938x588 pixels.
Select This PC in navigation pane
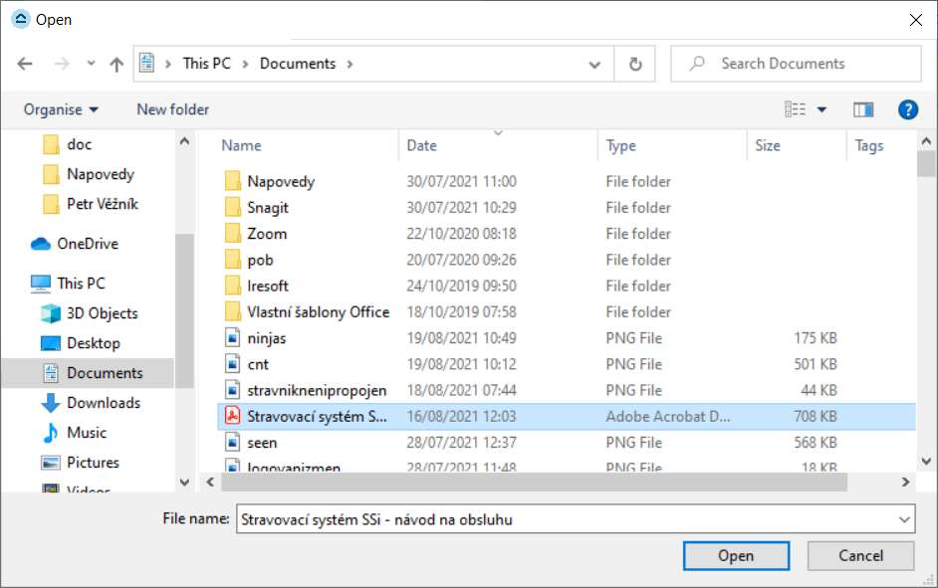(68, 283)
